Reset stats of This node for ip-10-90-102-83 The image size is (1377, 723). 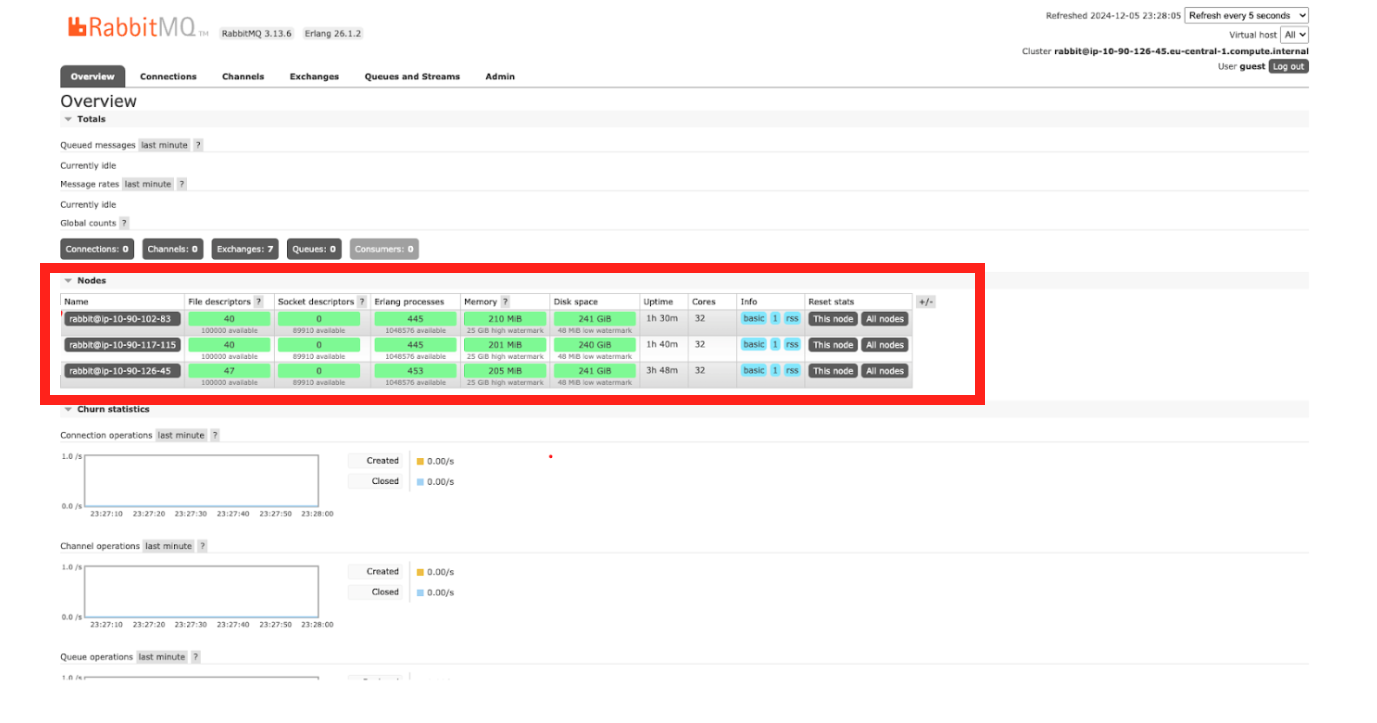[x=833, y=319]
